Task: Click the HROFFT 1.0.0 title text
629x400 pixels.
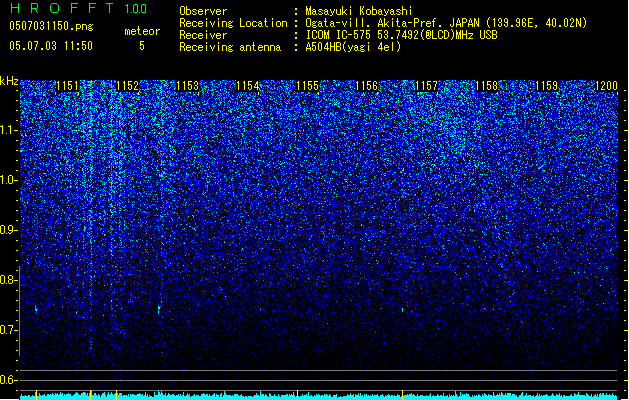Action: [x=79, y=8]
